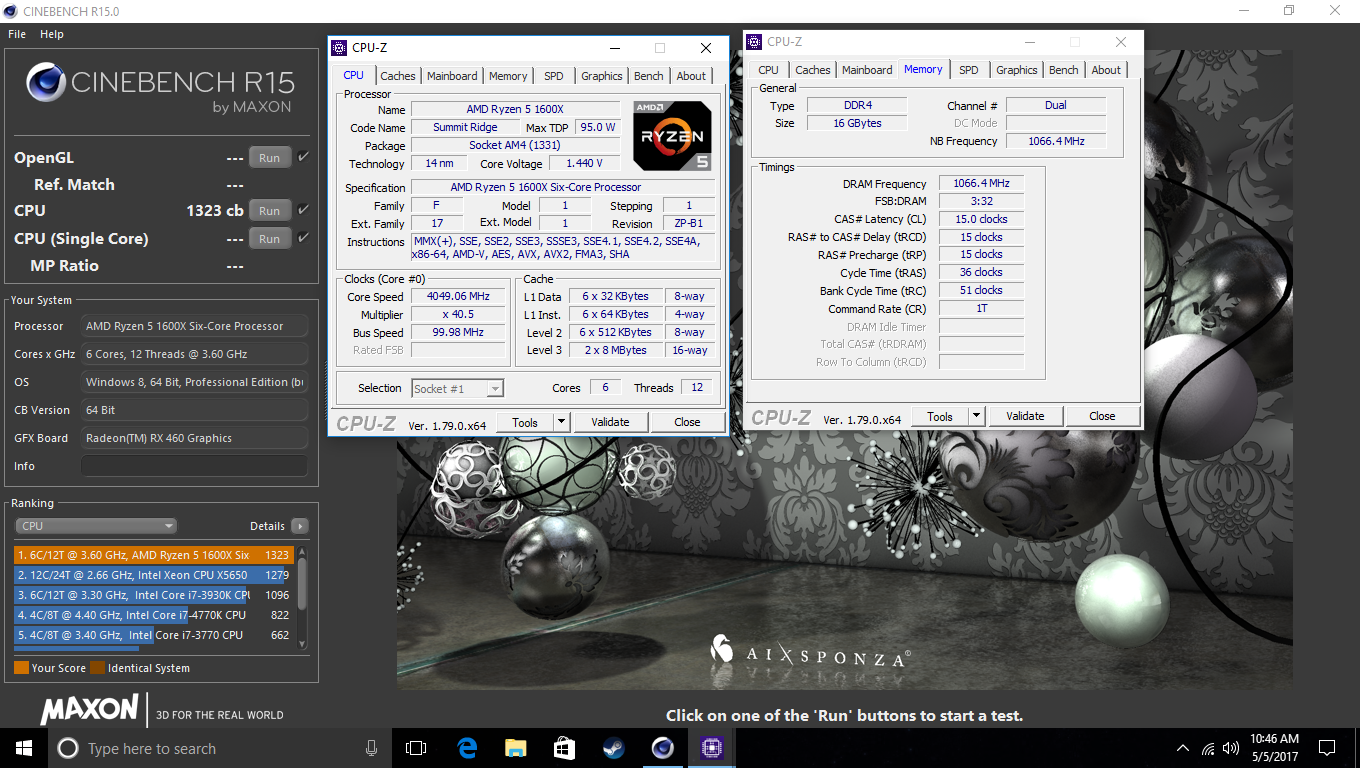Open the File menu in Cinebench
This screenshot has width=1360, height=768.
(17, 34)
